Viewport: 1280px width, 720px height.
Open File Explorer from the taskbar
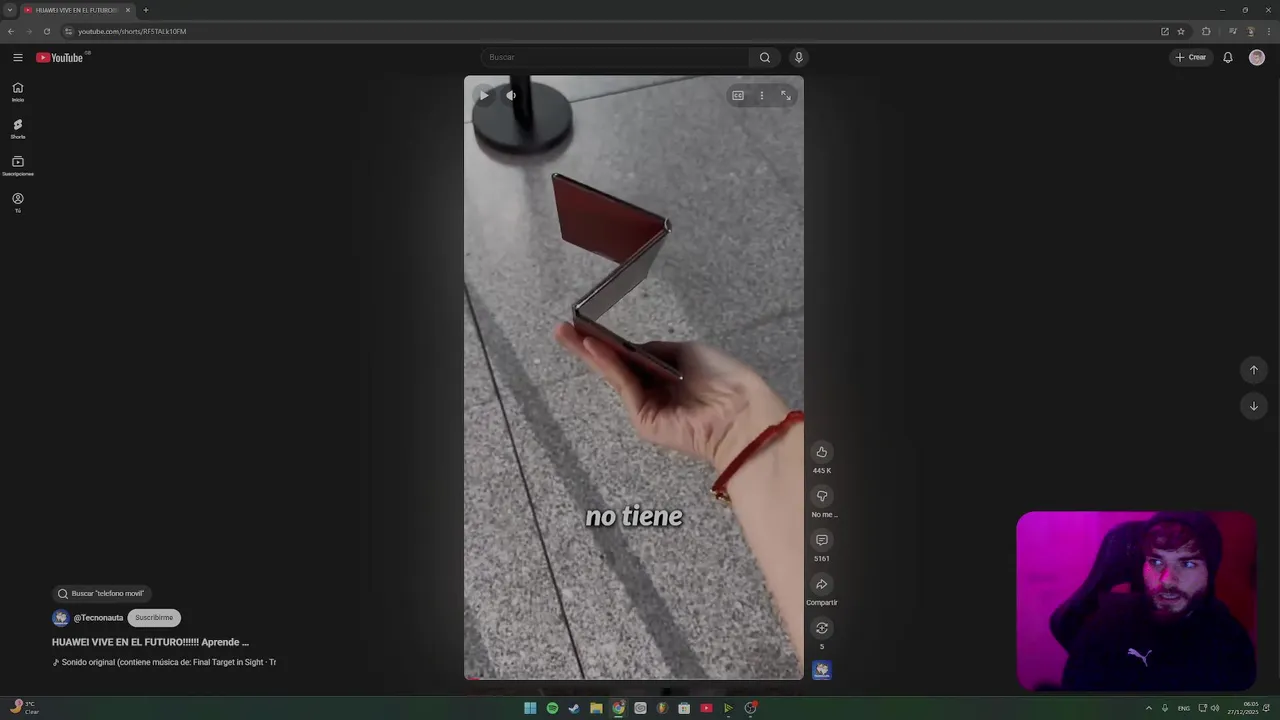coord(596,708)
